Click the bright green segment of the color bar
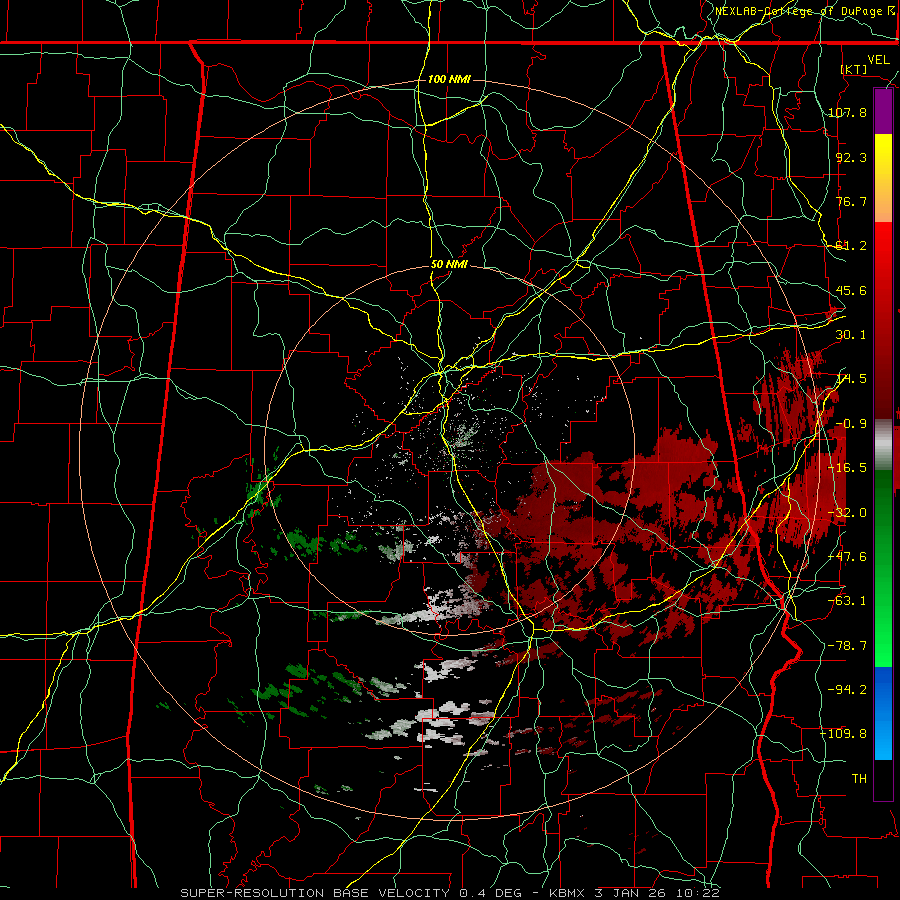Screen dimensions: 900x900 click(x=883, y=631)
